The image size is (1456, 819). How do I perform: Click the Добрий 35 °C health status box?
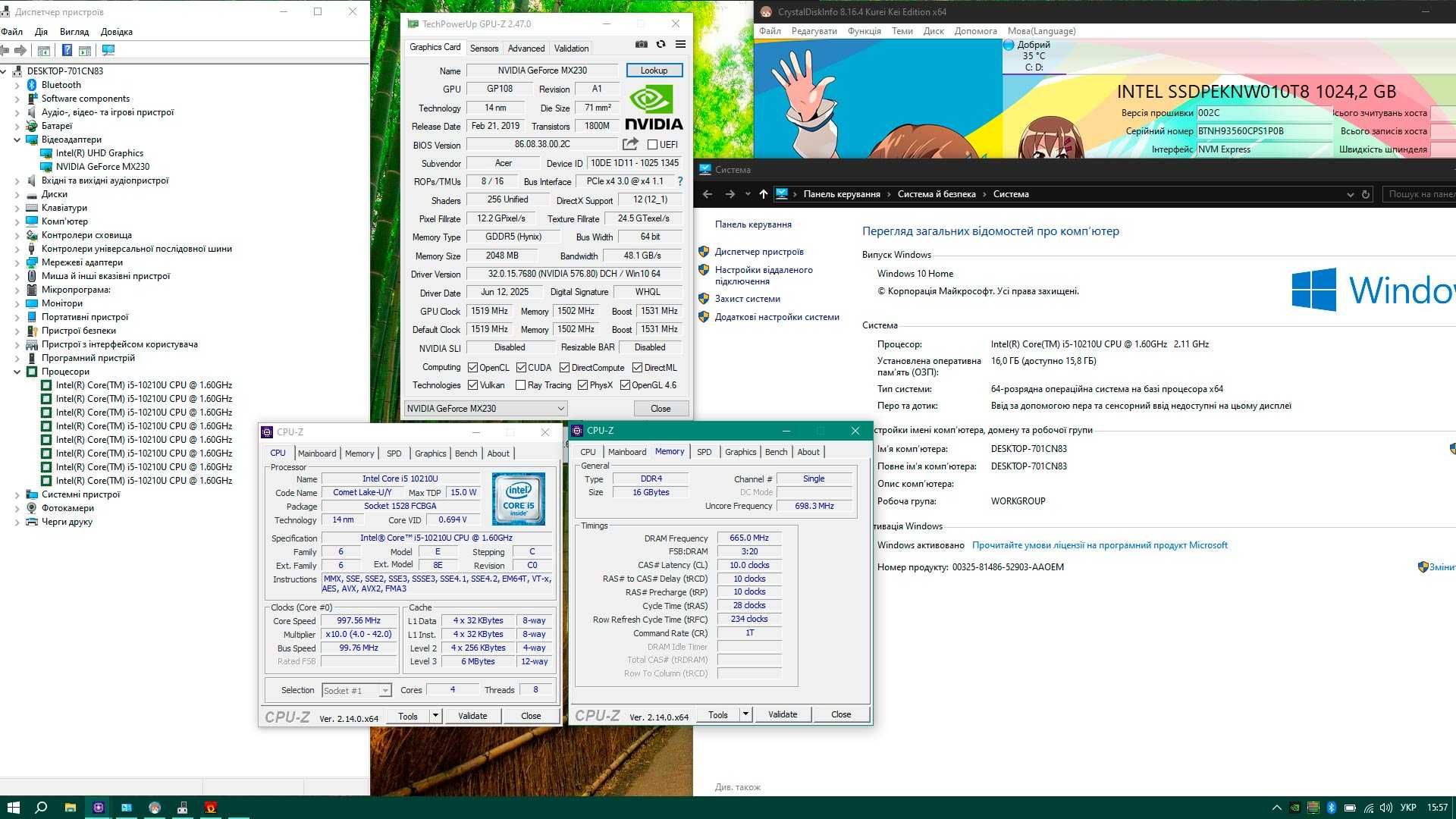[x=1034, y=56]
